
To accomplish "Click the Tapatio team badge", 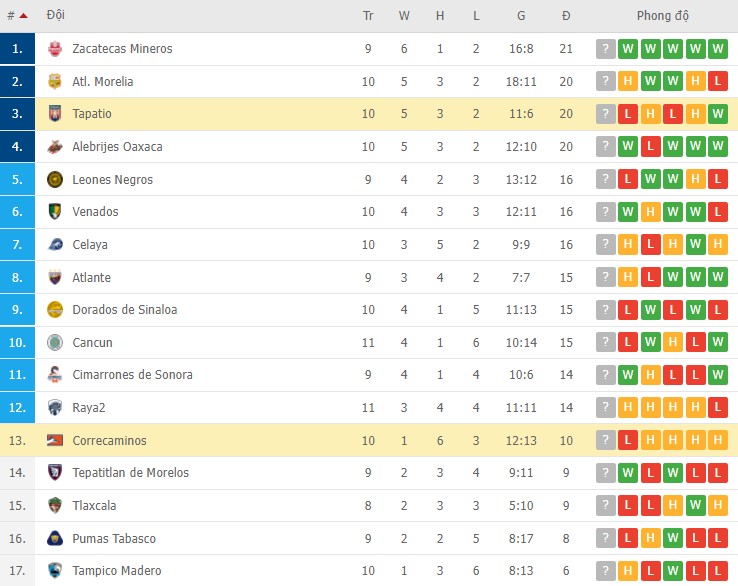I will 55,114.
